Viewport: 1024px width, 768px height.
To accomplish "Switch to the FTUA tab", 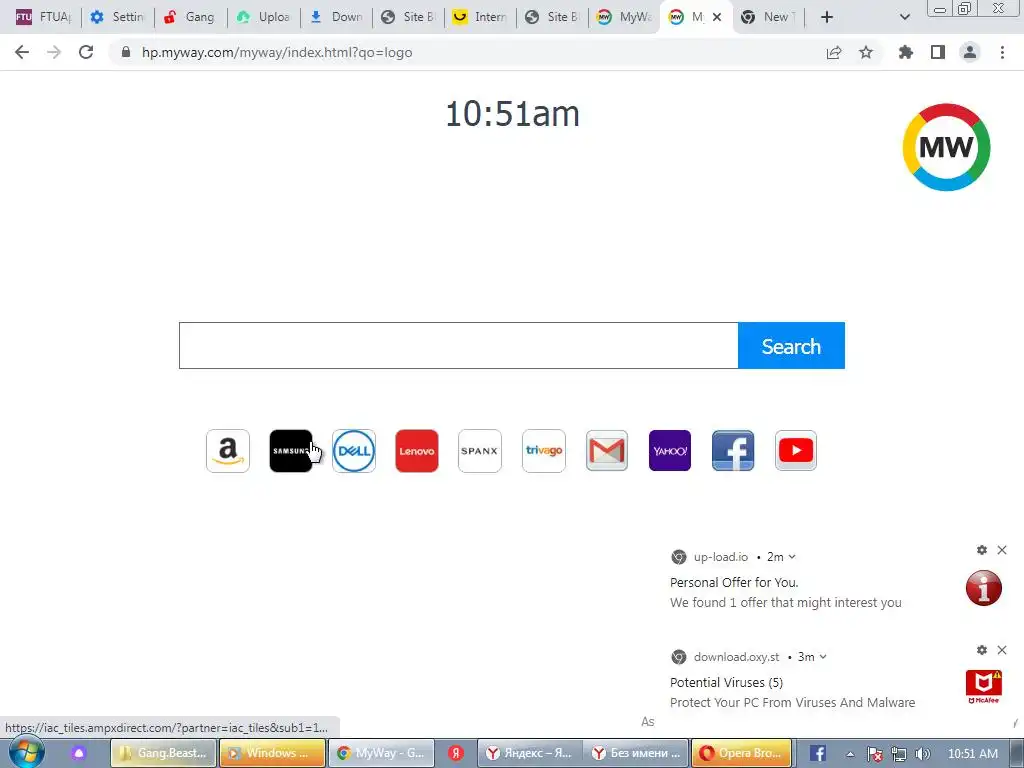I will coord(43,17).
